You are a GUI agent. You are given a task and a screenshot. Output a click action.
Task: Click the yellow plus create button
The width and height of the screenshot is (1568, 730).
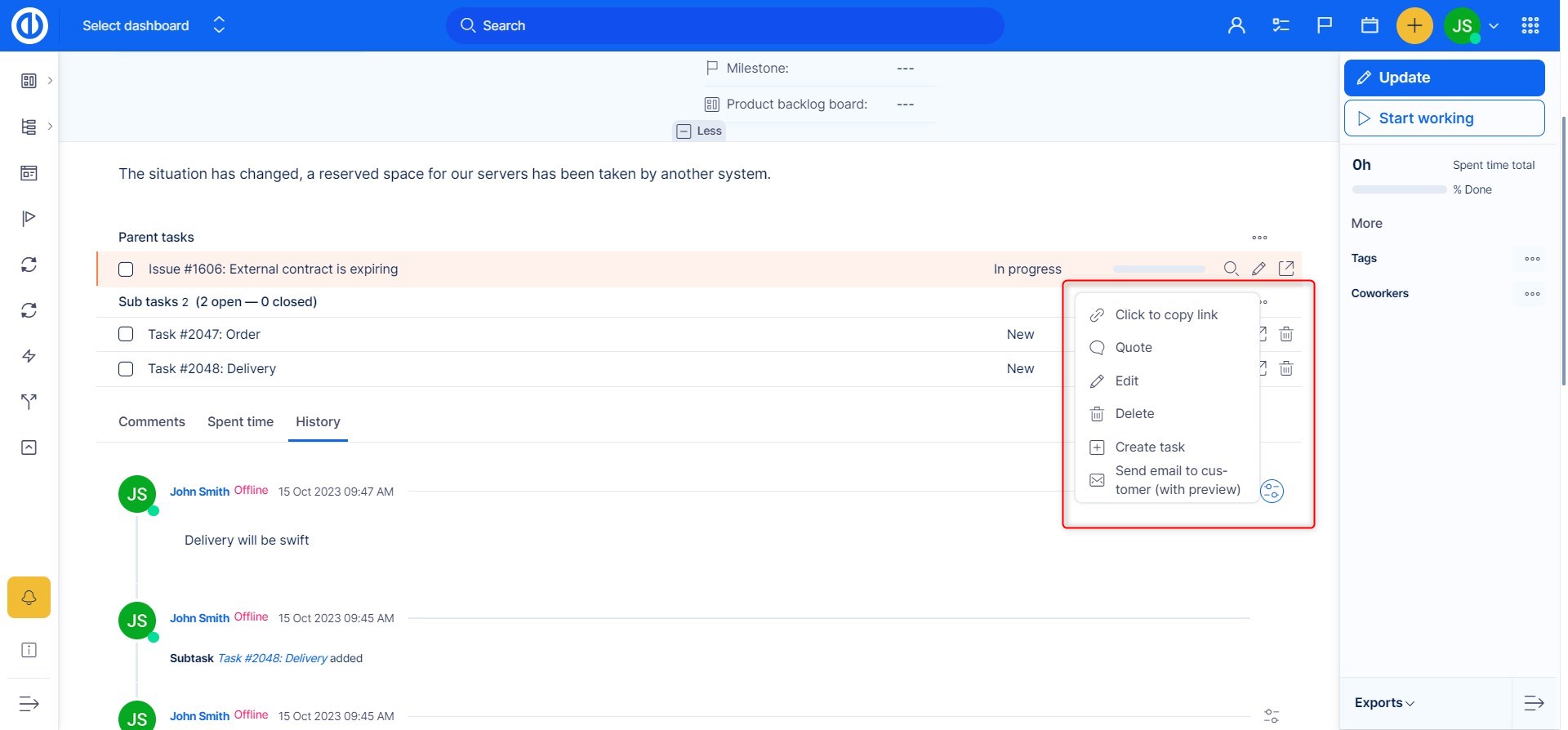point(1414,26)
